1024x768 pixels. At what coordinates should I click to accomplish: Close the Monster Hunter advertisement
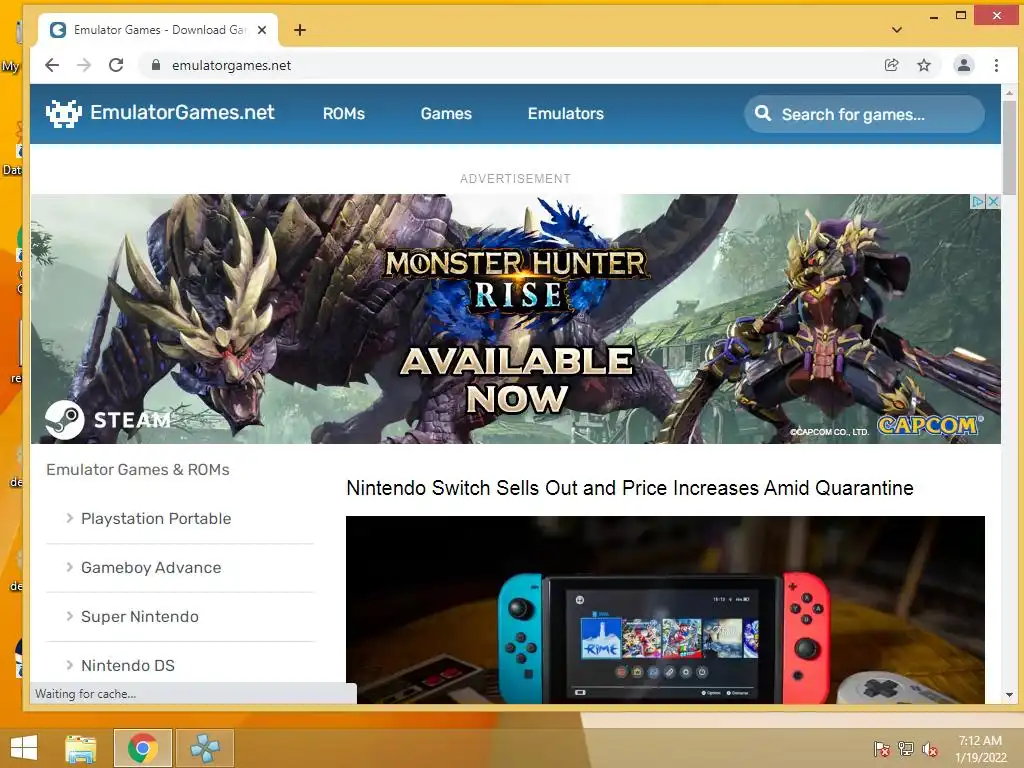tap(993, 201)
